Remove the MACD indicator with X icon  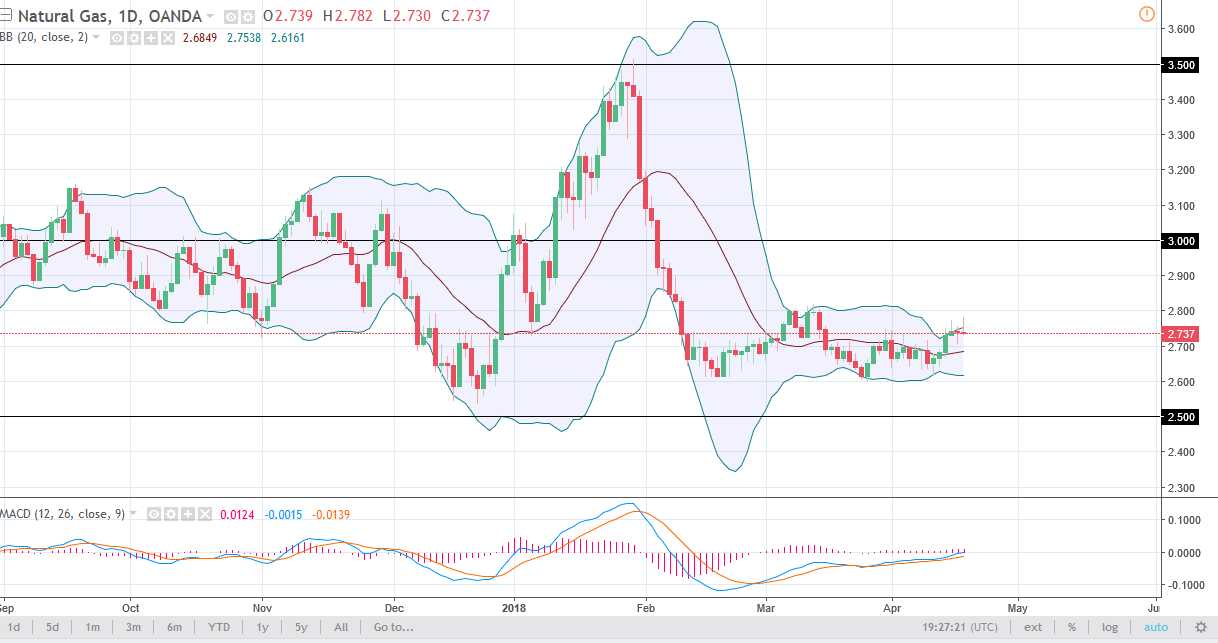205,514
